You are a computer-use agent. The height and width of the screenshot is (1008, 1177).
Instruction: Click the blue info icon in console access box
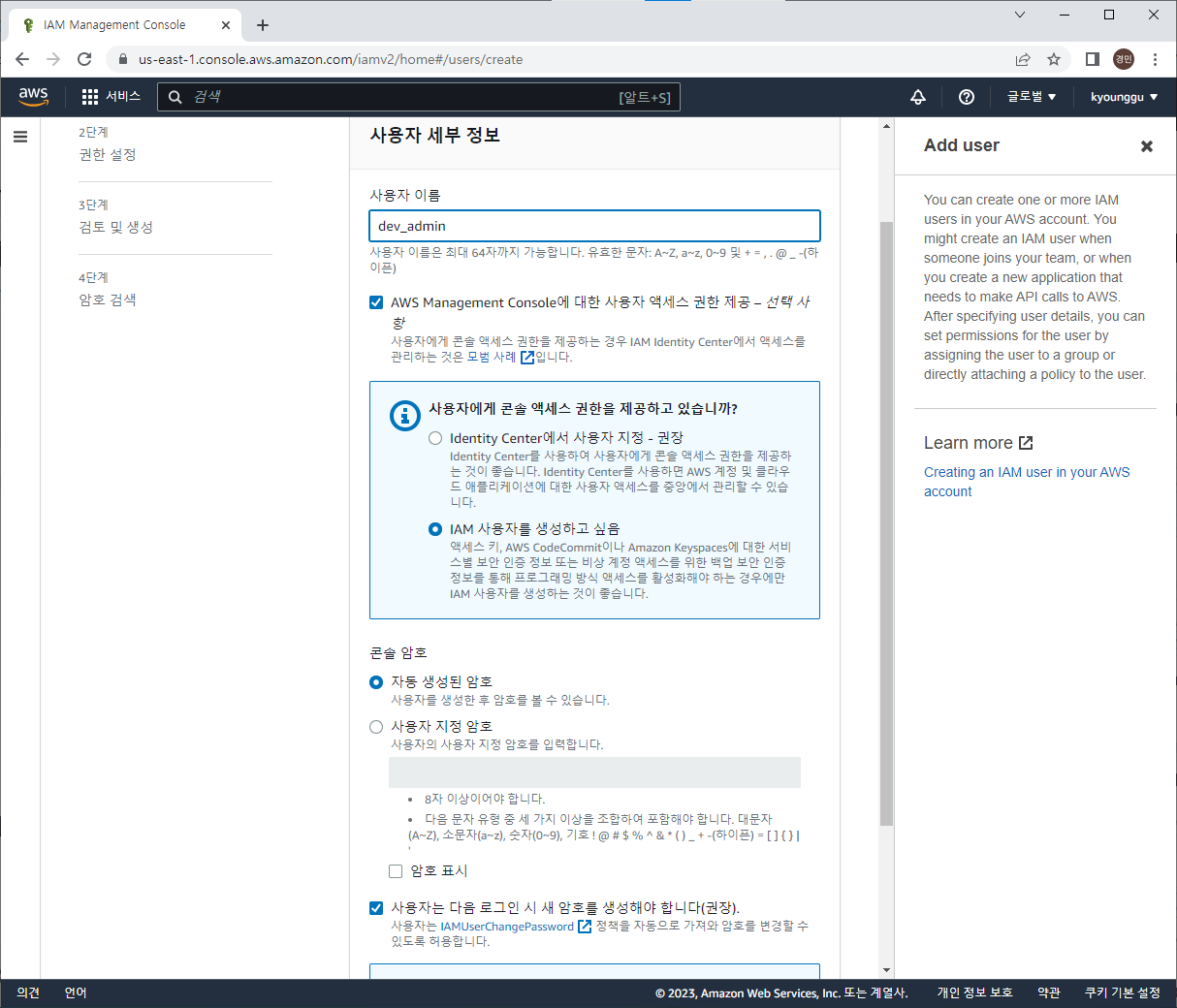point(404,415)
